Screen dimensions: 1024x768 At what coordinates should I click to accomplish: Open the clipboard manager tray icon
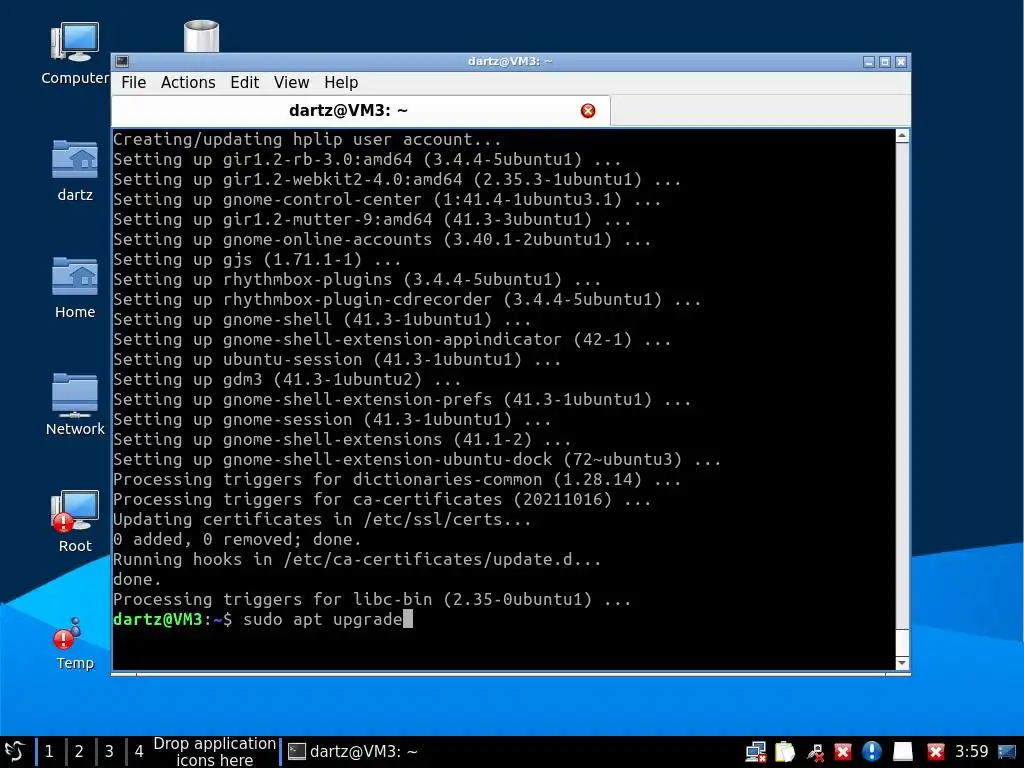click(784, 752)
